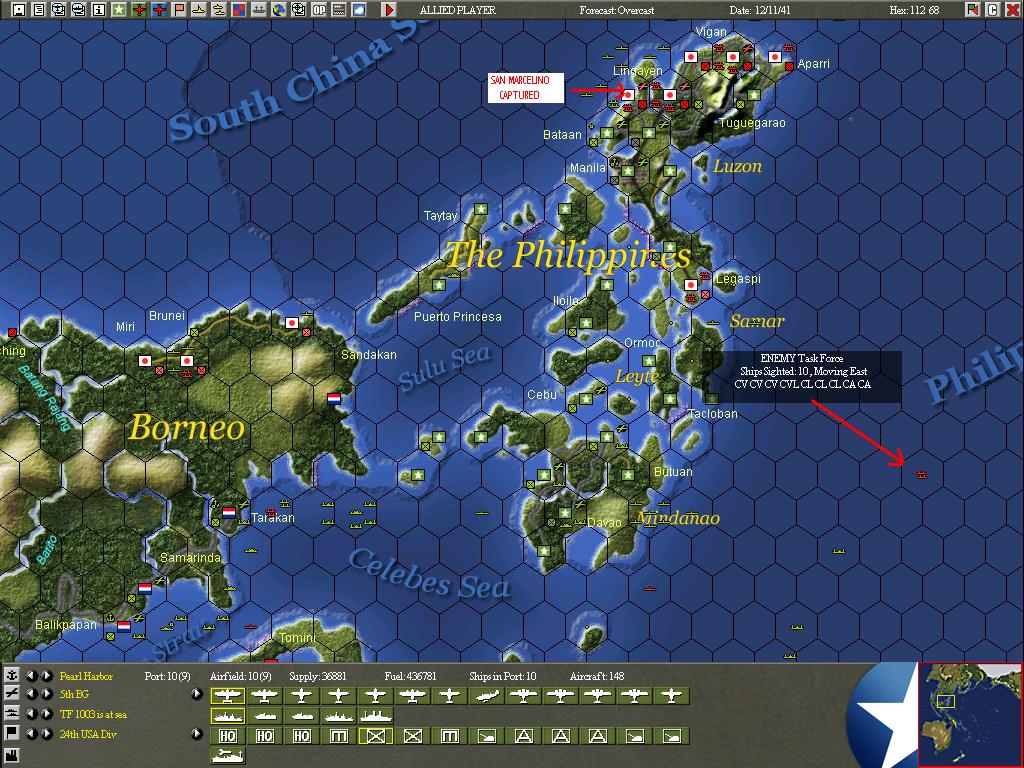
Task: Click the 'Supply: 36881' value
Action: click(x=318, y=676)
